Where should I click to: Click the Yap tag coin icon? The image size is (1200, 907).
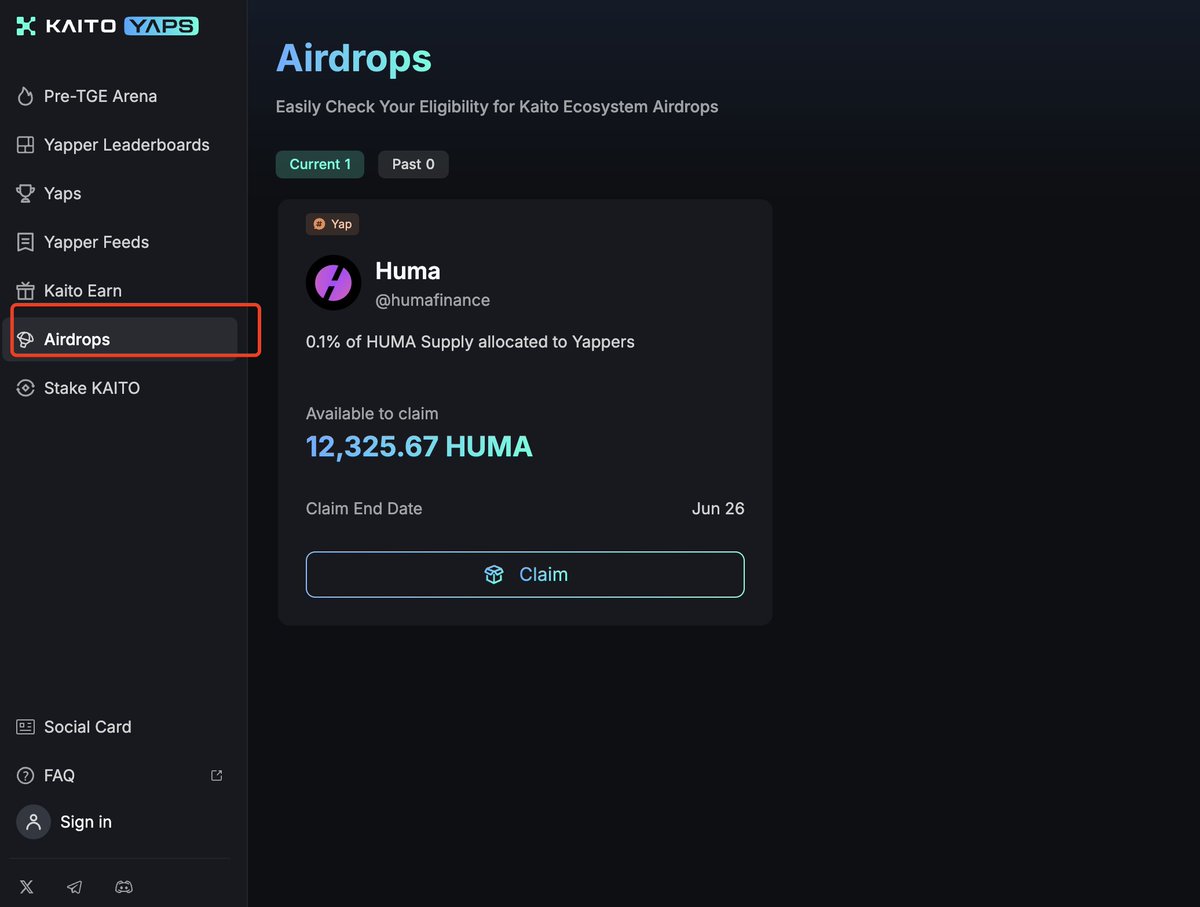click(x=319, y=224)
